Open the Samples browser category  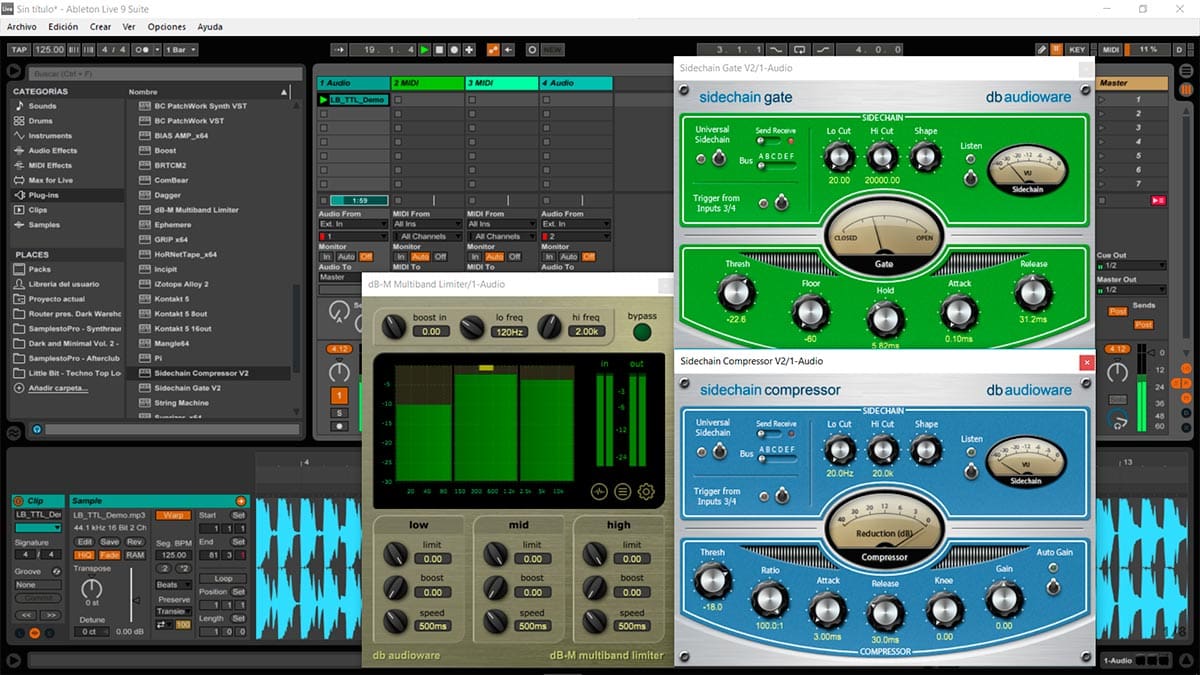tap(43, 225)
